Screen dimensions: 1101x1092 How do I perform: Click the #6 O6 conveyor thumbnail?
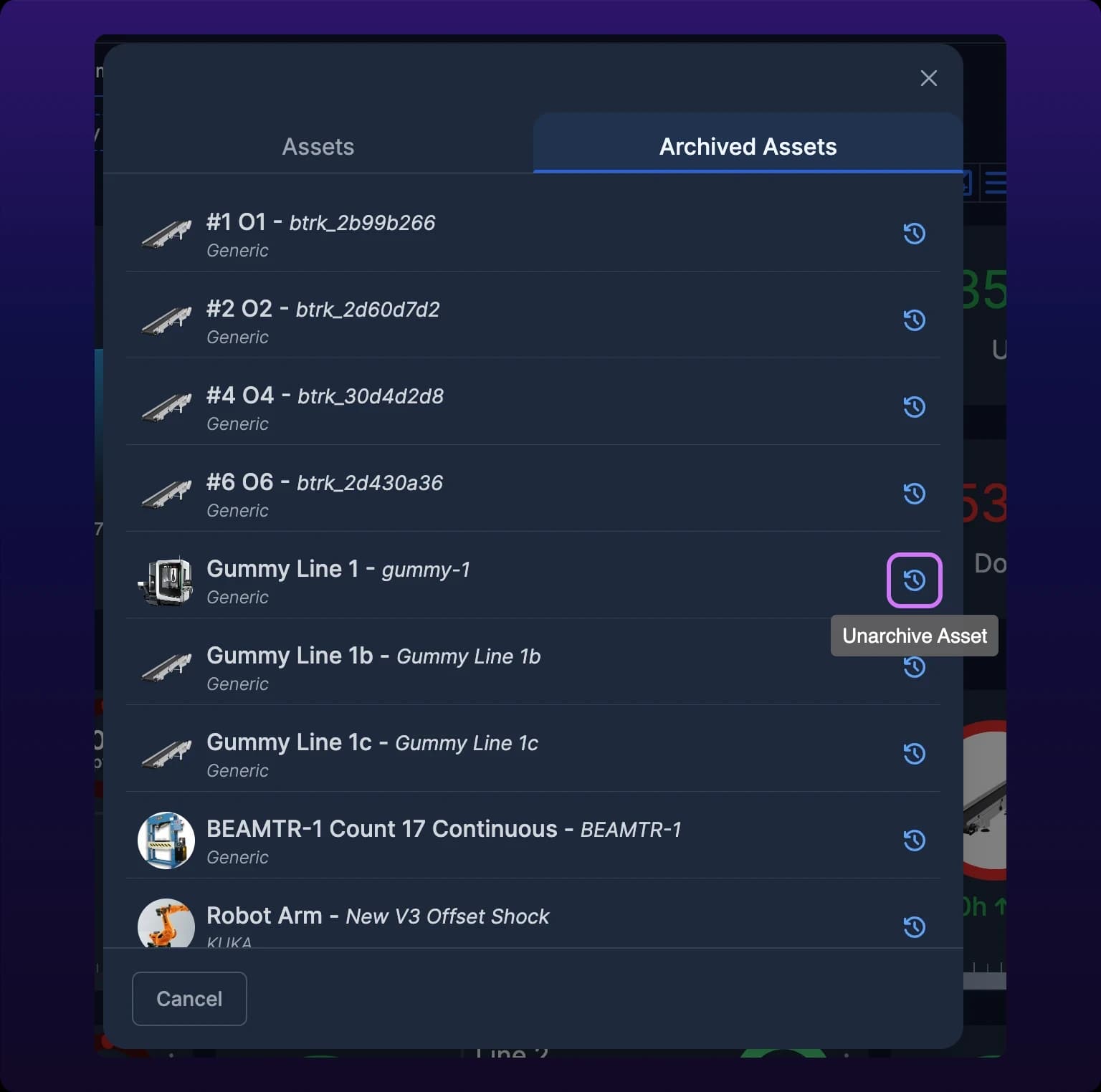166,494
